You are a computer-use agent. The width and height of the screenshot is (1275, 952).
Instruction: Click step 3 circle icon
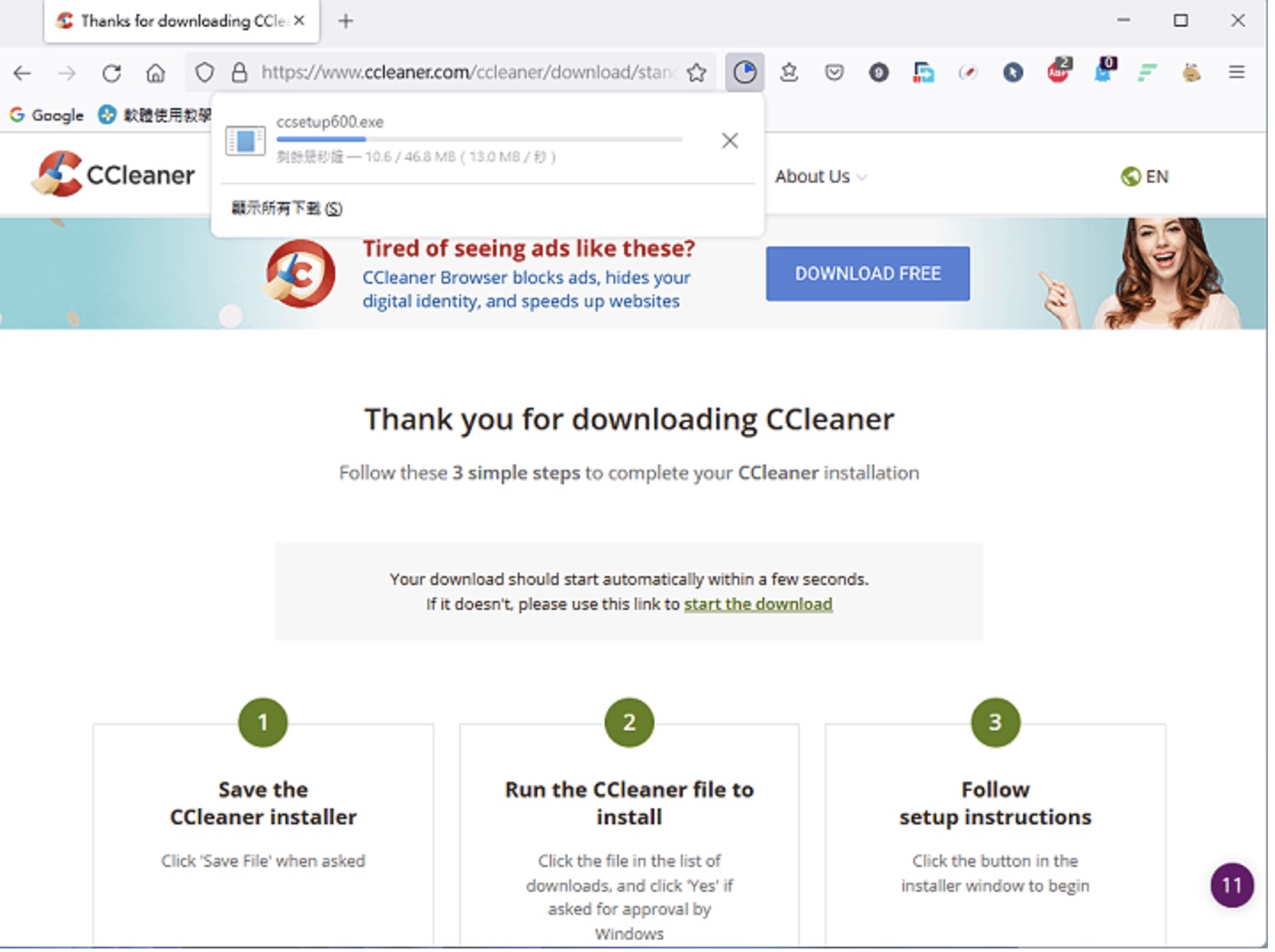tap(995, 722)
